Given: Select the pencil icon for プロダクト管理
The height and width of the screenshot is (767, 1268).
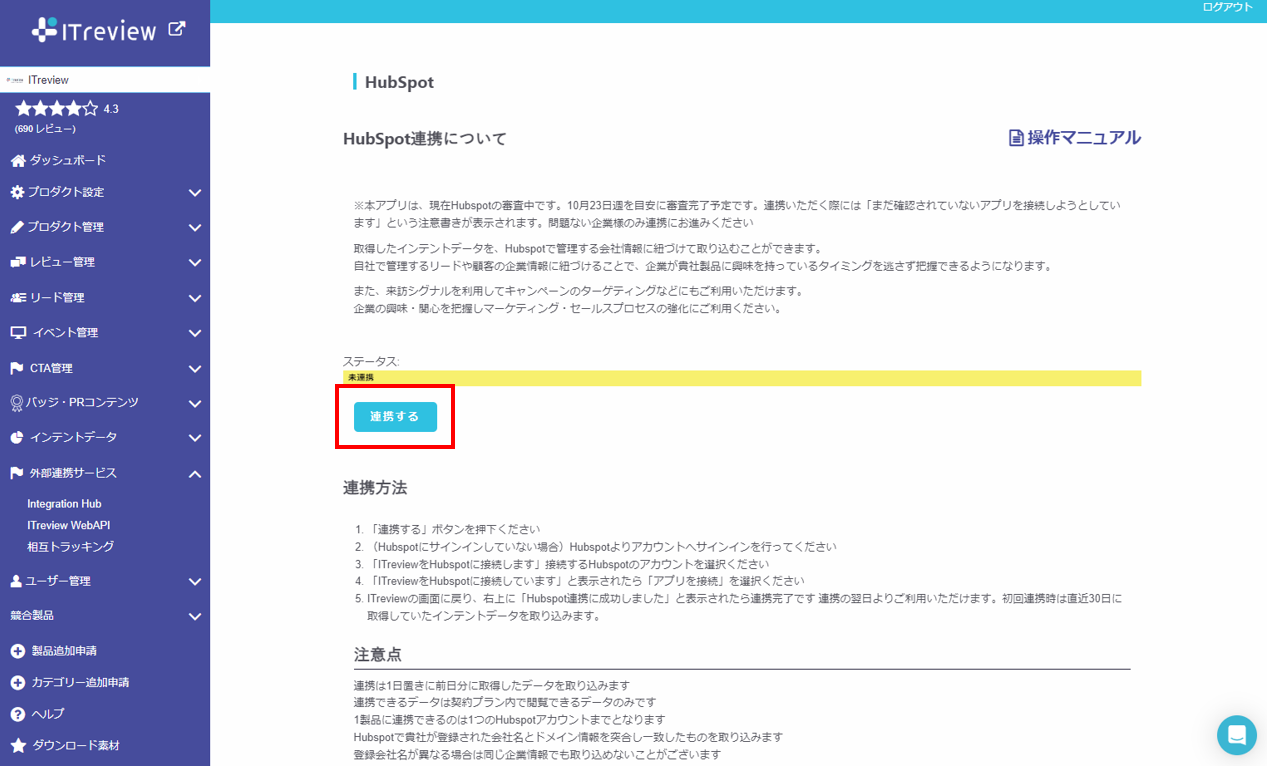Looking at the screenshot, I should (x=18, y=226).
